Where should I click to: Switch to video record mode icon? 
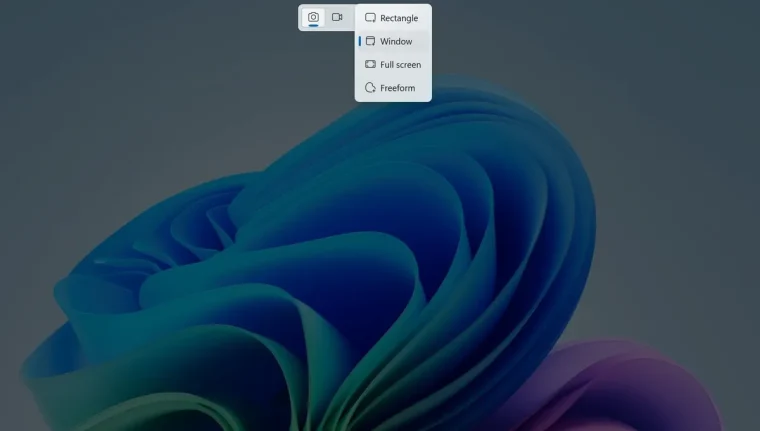pos(337,17)
